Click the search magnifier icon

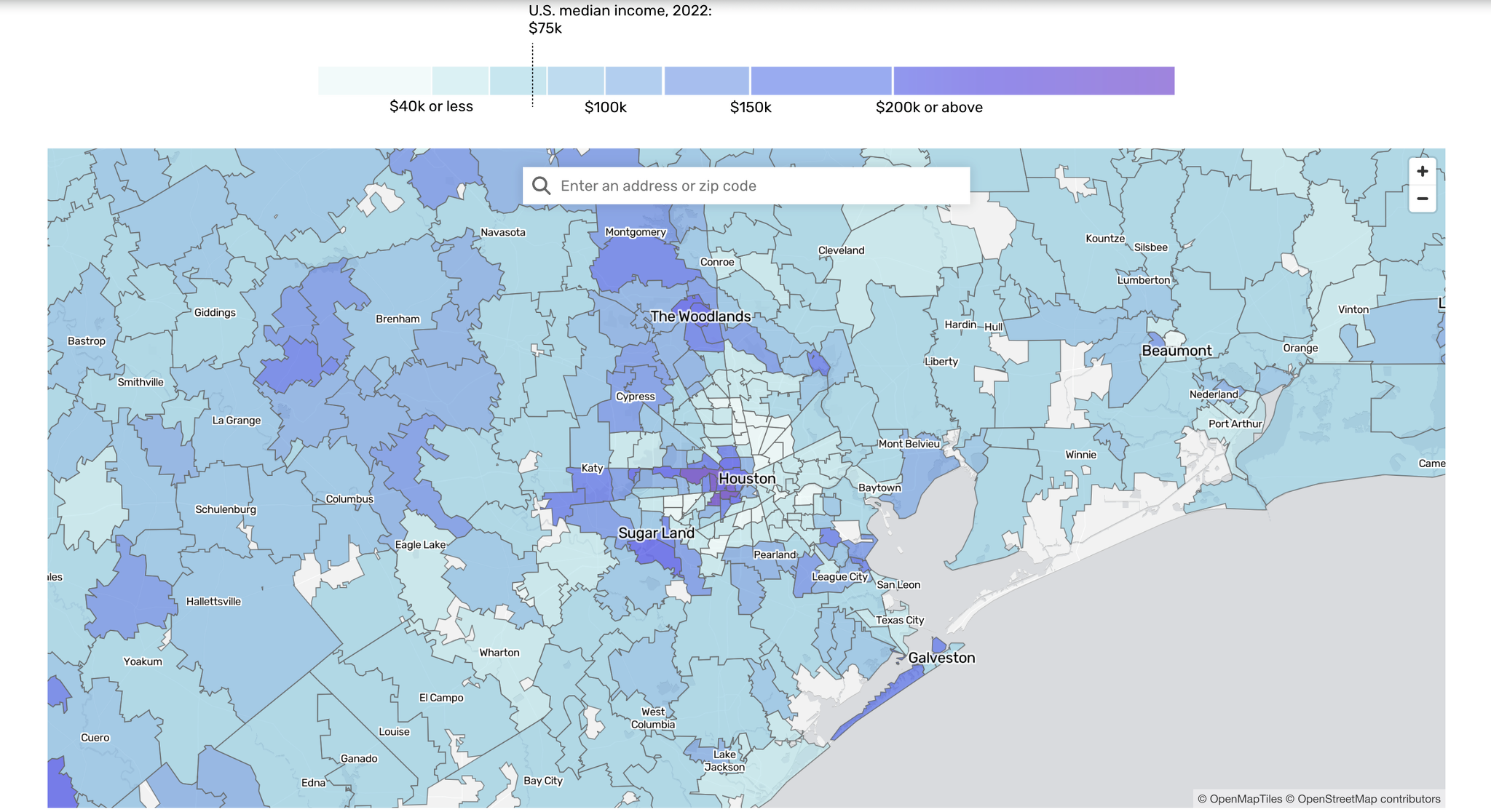coord(541,186)
